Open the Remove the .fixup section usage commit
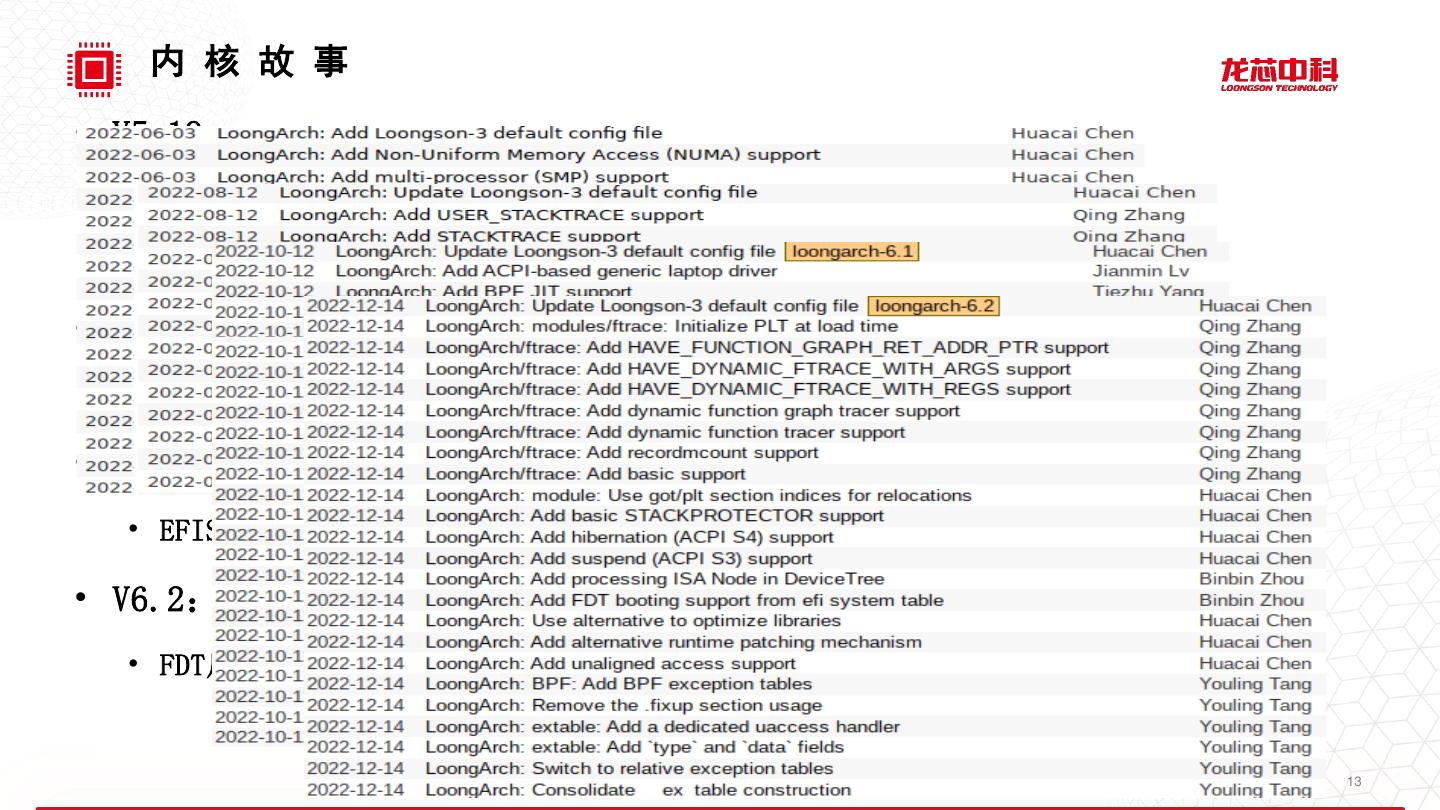 (623, 705)
